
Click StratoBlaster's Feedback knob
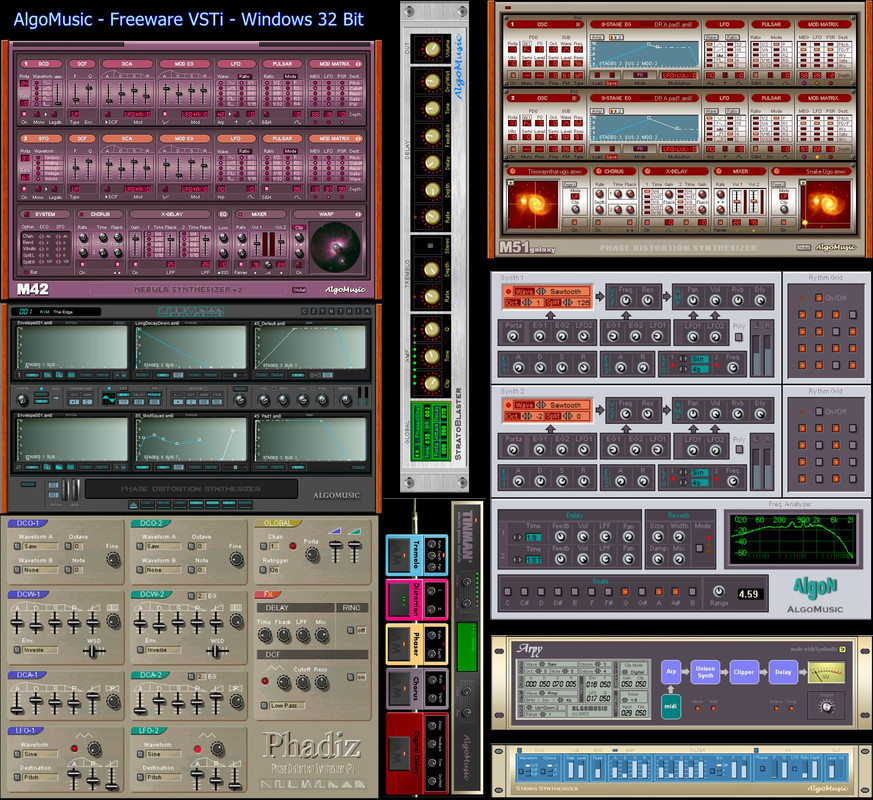432,136
